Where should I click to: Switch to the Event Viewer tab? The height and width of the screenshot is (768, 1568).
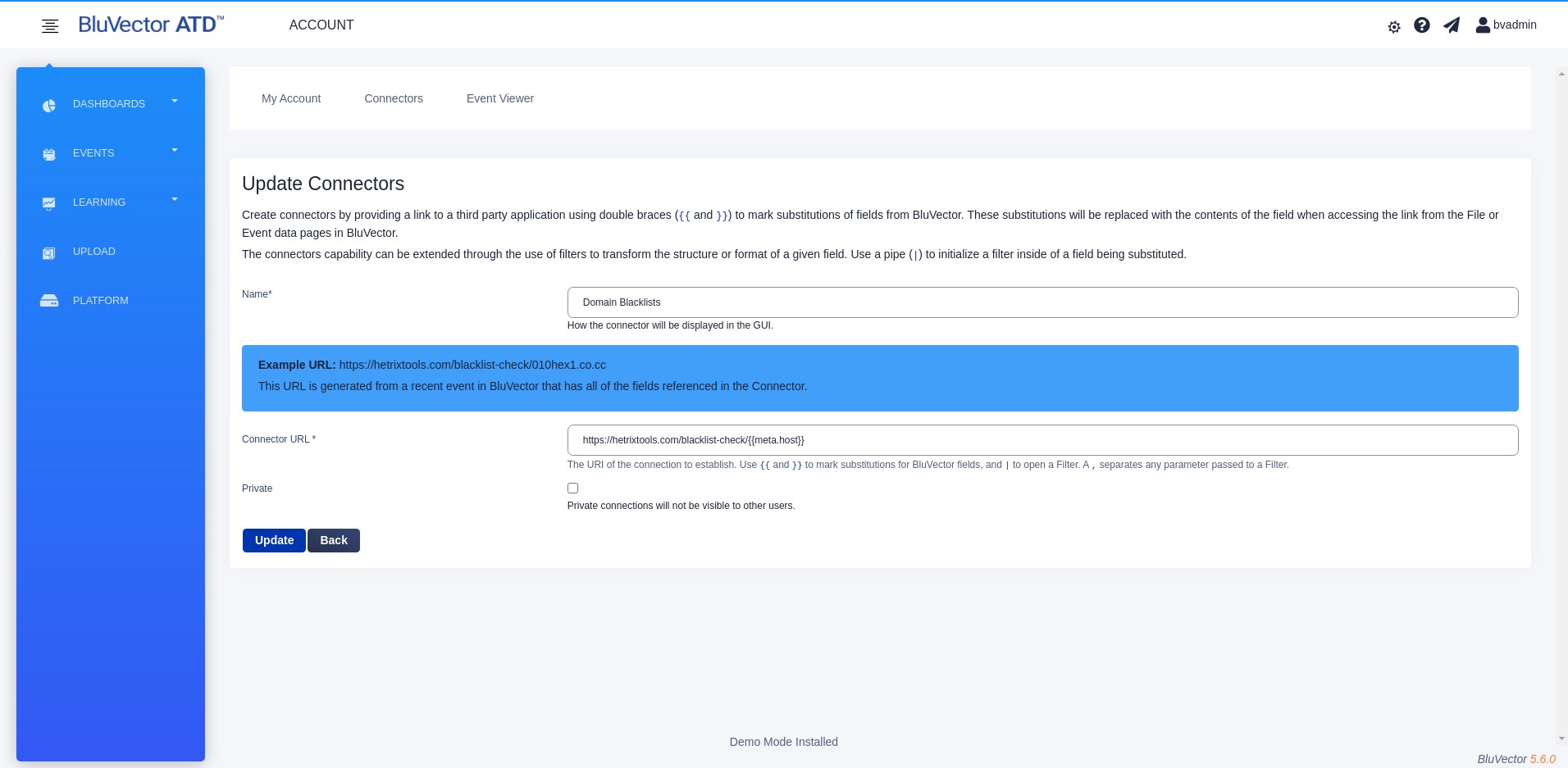500,98
